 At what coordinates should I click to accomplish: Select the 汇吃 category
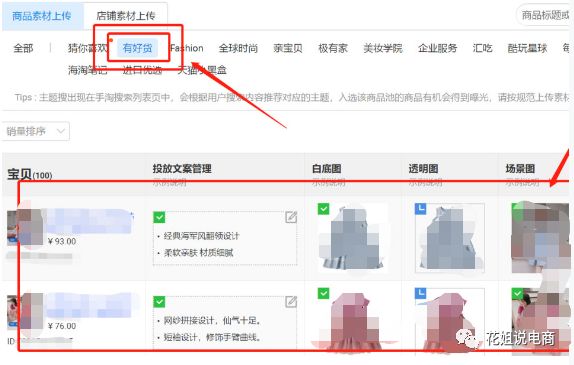tap(482, 48)
